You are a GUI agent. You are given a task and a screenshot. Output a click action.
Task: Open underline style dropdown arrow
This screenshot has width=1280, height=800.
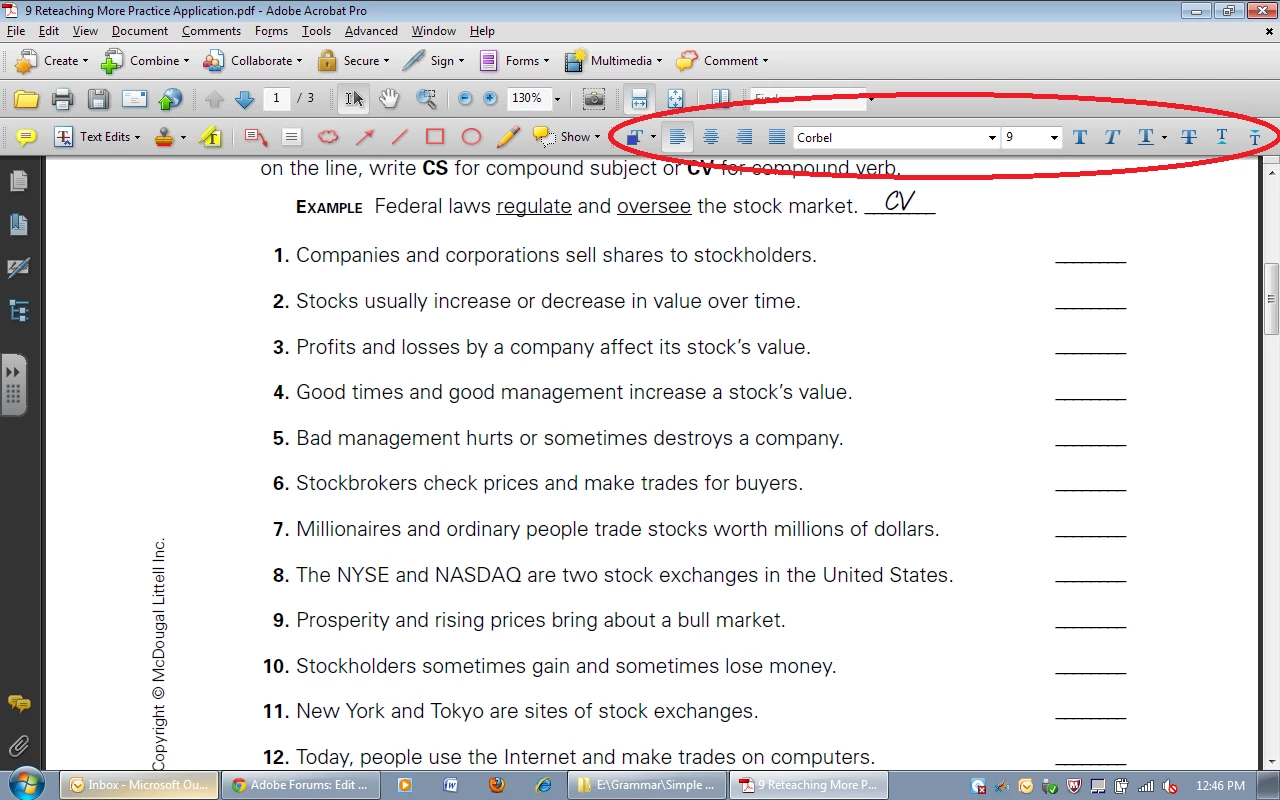click(1164, 137)
